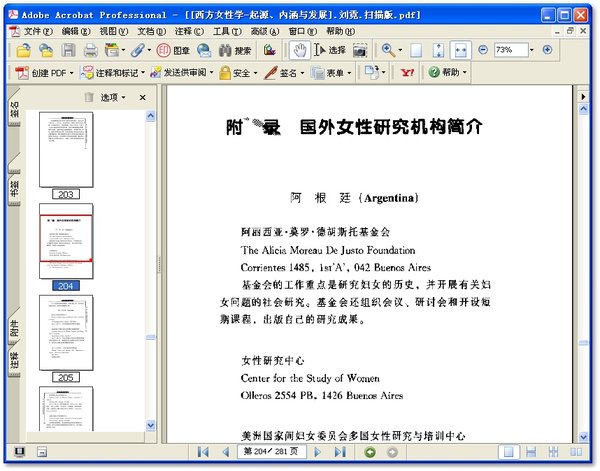Set Actual Size page view

tap(416, 50)
